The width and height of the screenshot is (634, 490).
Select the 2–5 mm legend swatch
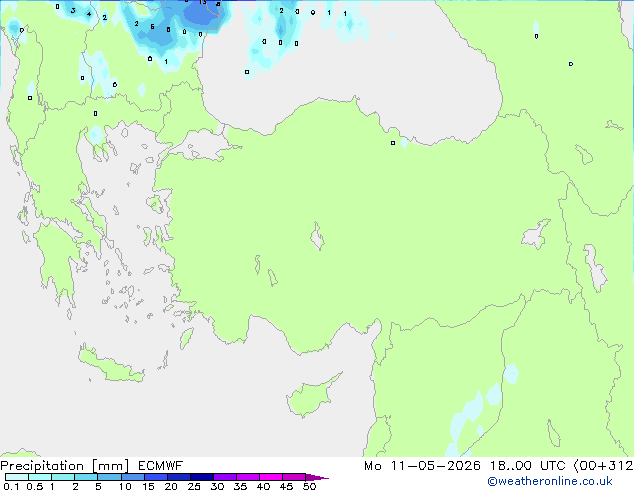click(86, 477)
